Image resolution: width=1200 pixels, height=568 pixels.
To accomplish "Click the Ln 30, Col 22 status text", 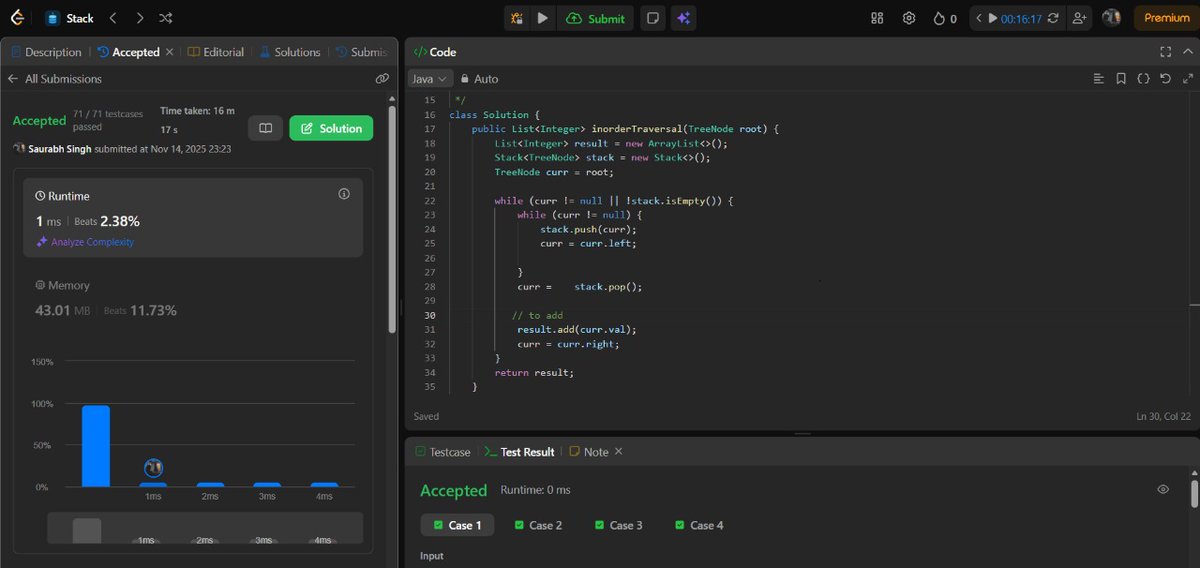I will click(x=1163, y=416).
